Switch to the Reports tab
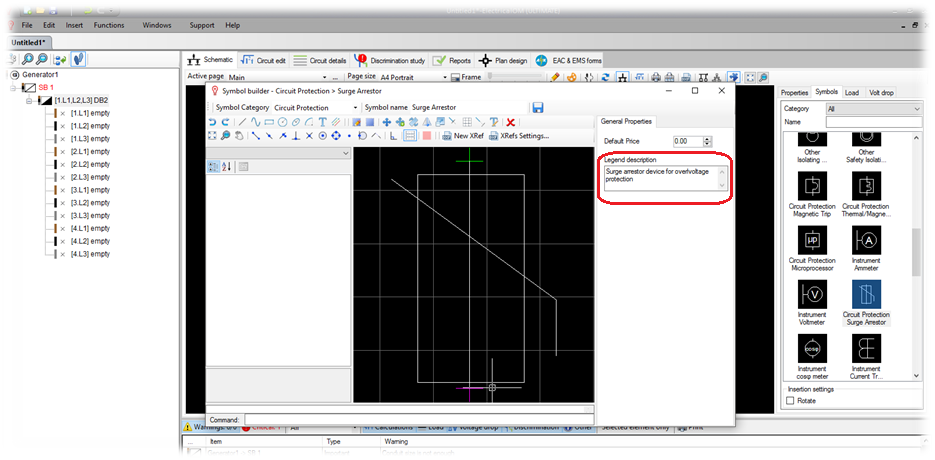 pyautogui.click(x=451, y=60)
